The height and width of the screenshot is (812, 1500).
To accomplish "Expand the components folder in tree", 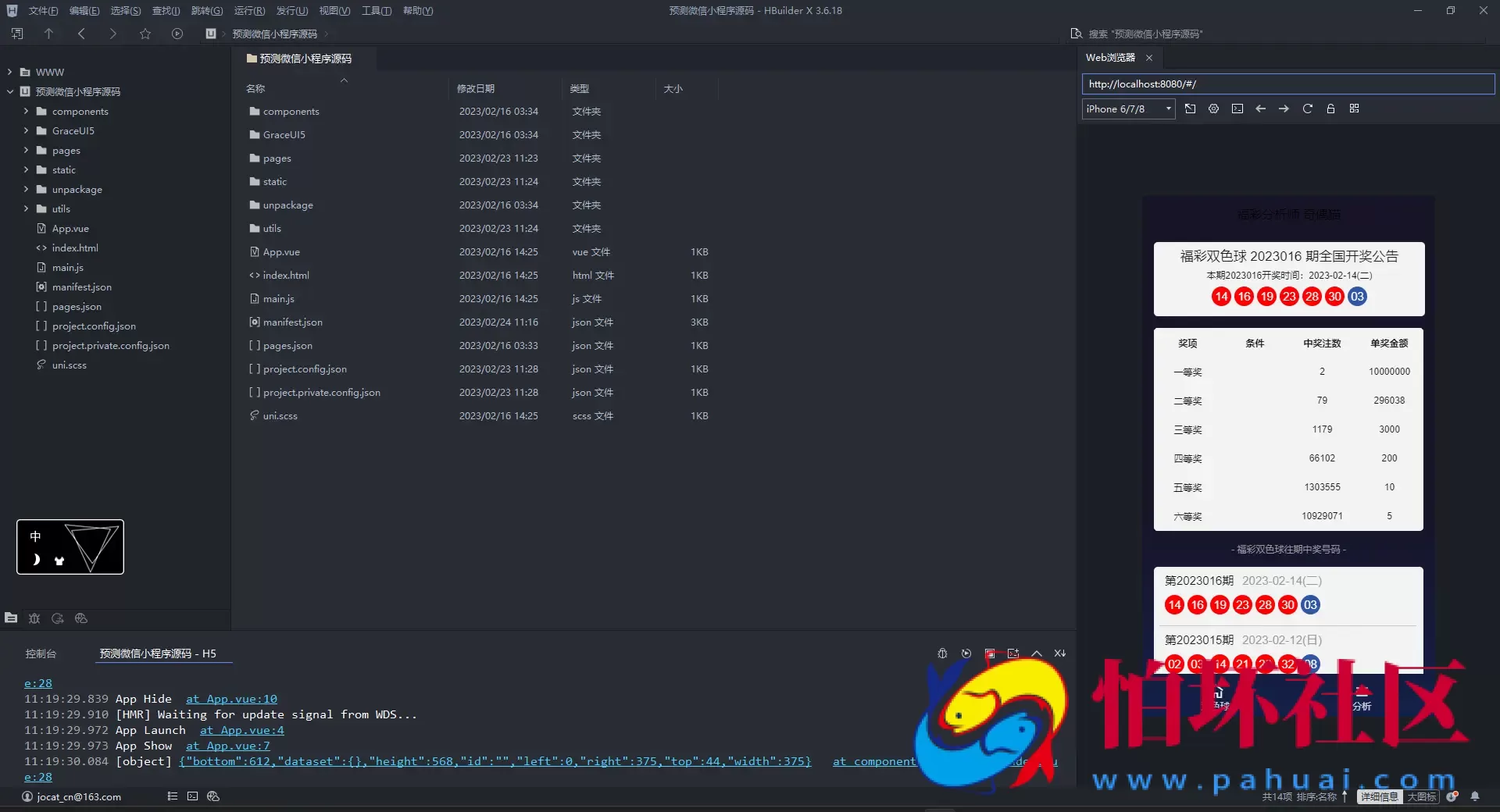I will pos(26,112).
